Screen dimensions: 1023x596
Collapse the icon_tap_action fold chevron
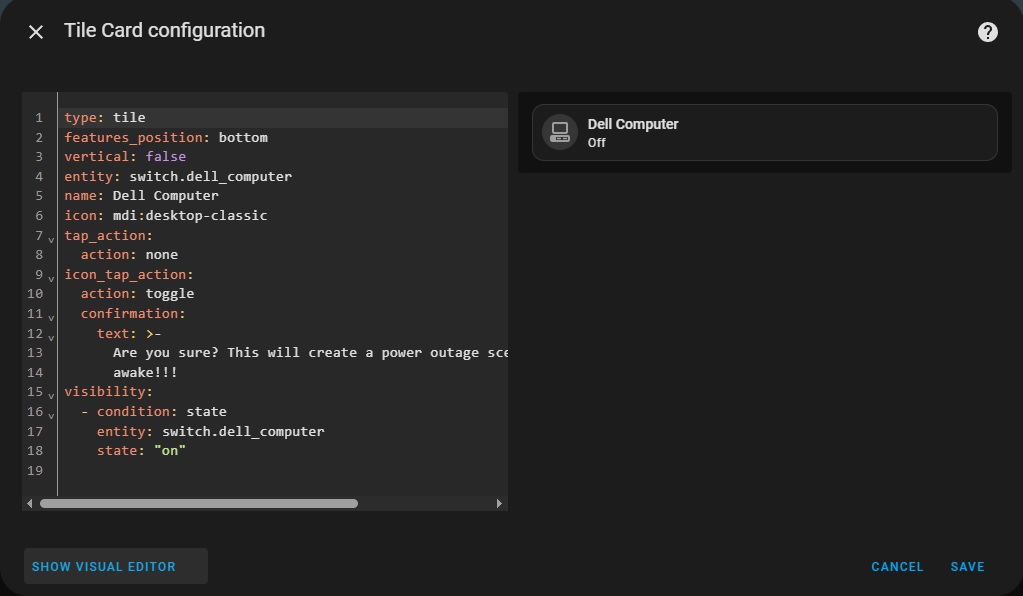51,279
